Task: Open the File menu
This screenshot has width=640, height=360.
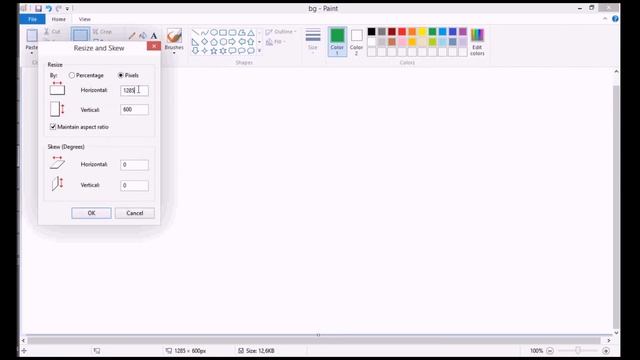Action: (33, 19)
